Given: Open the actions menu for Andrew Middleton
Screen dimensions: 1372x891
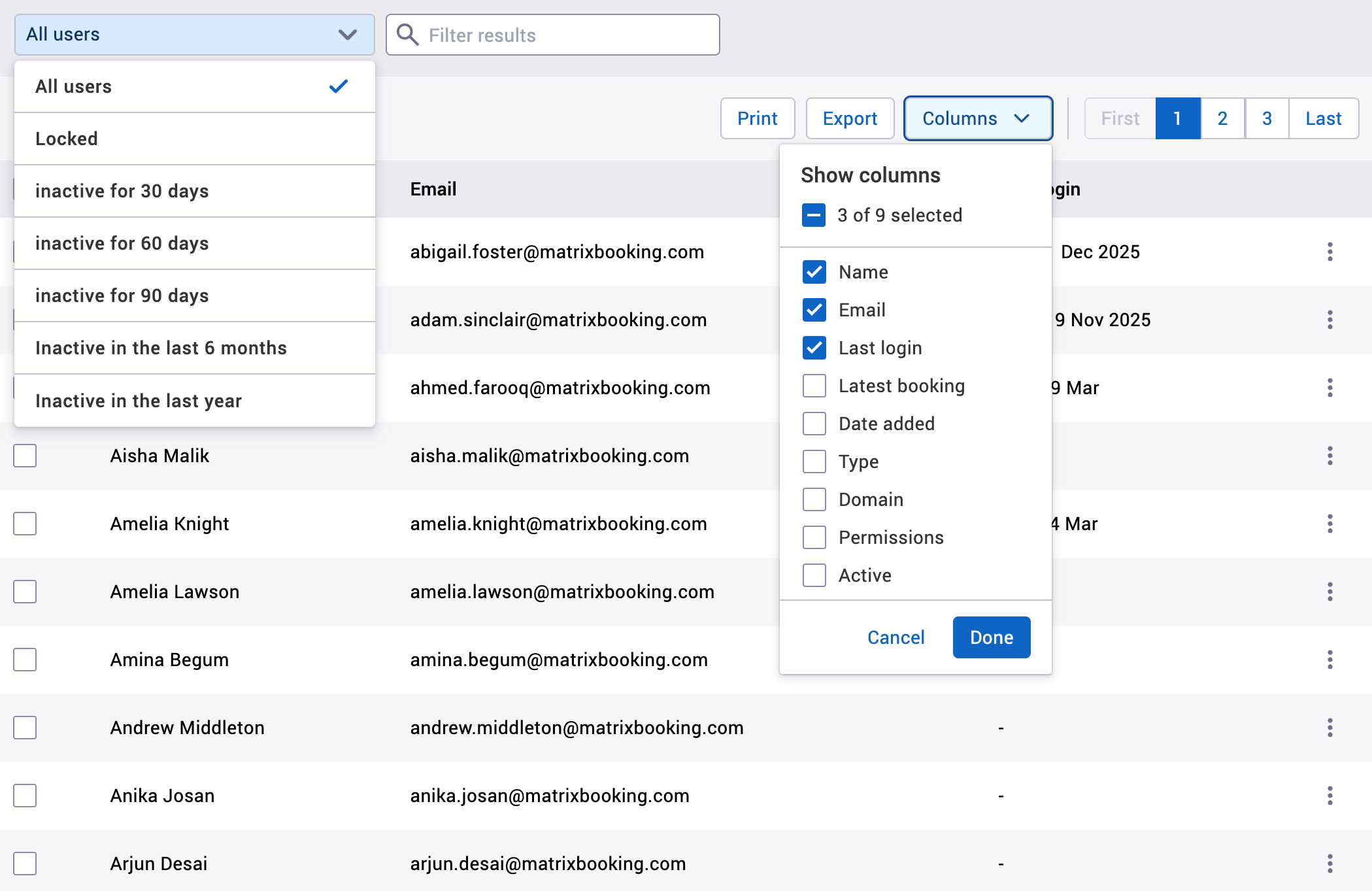Looking at the screenshot, I should point(1330,728).
